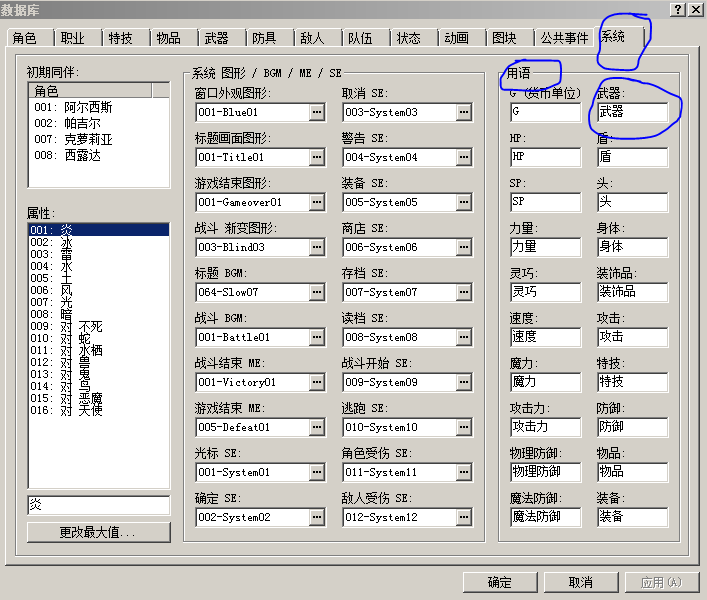Open browse button for 游戏结束图形 001-Gameover01
The height and width of the screenshot is (600, 707).
pyautogui.click(x=317, y=202)
